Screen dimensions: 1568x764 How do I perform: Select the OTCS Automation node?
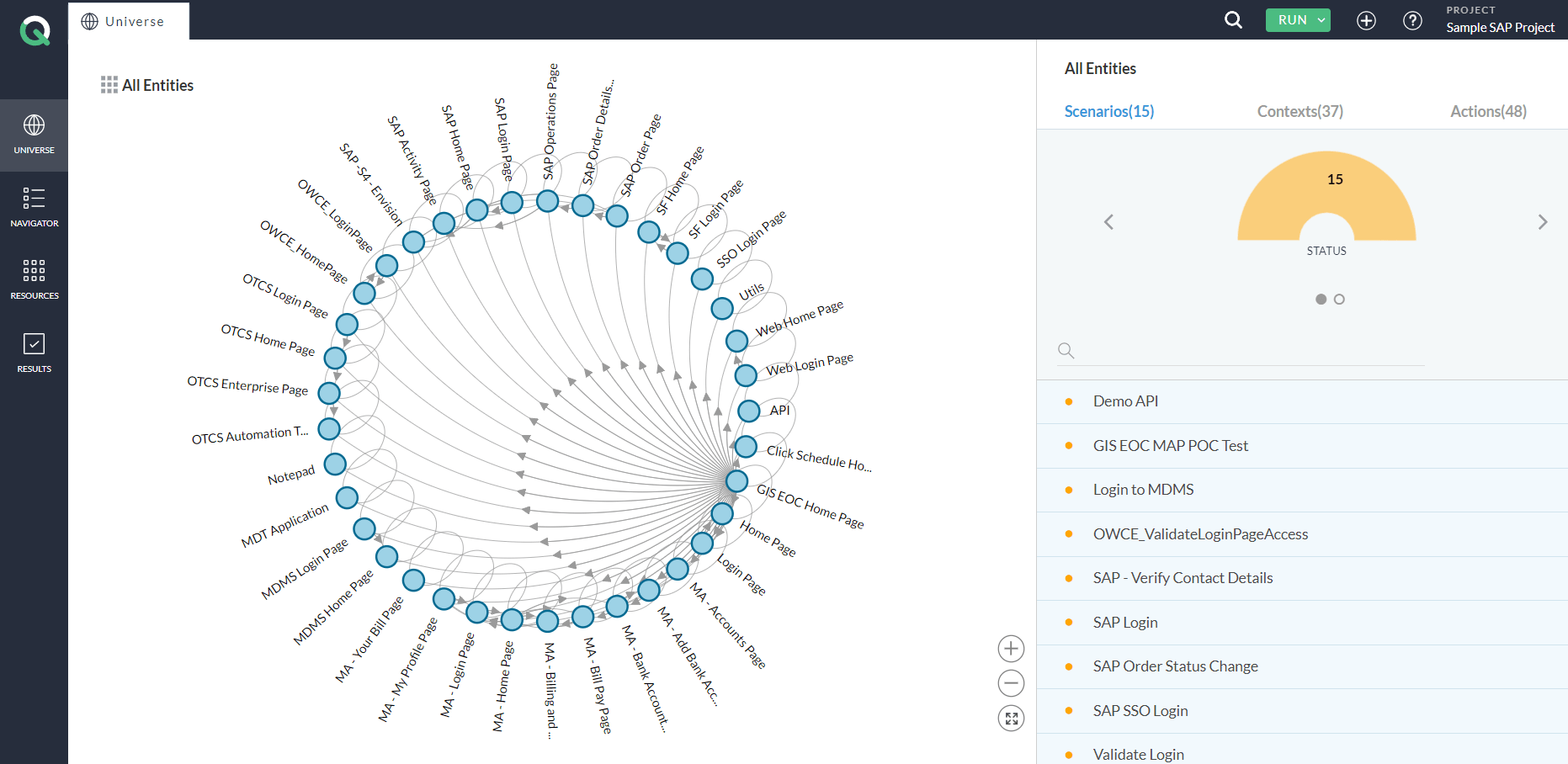tap(329, 428)
